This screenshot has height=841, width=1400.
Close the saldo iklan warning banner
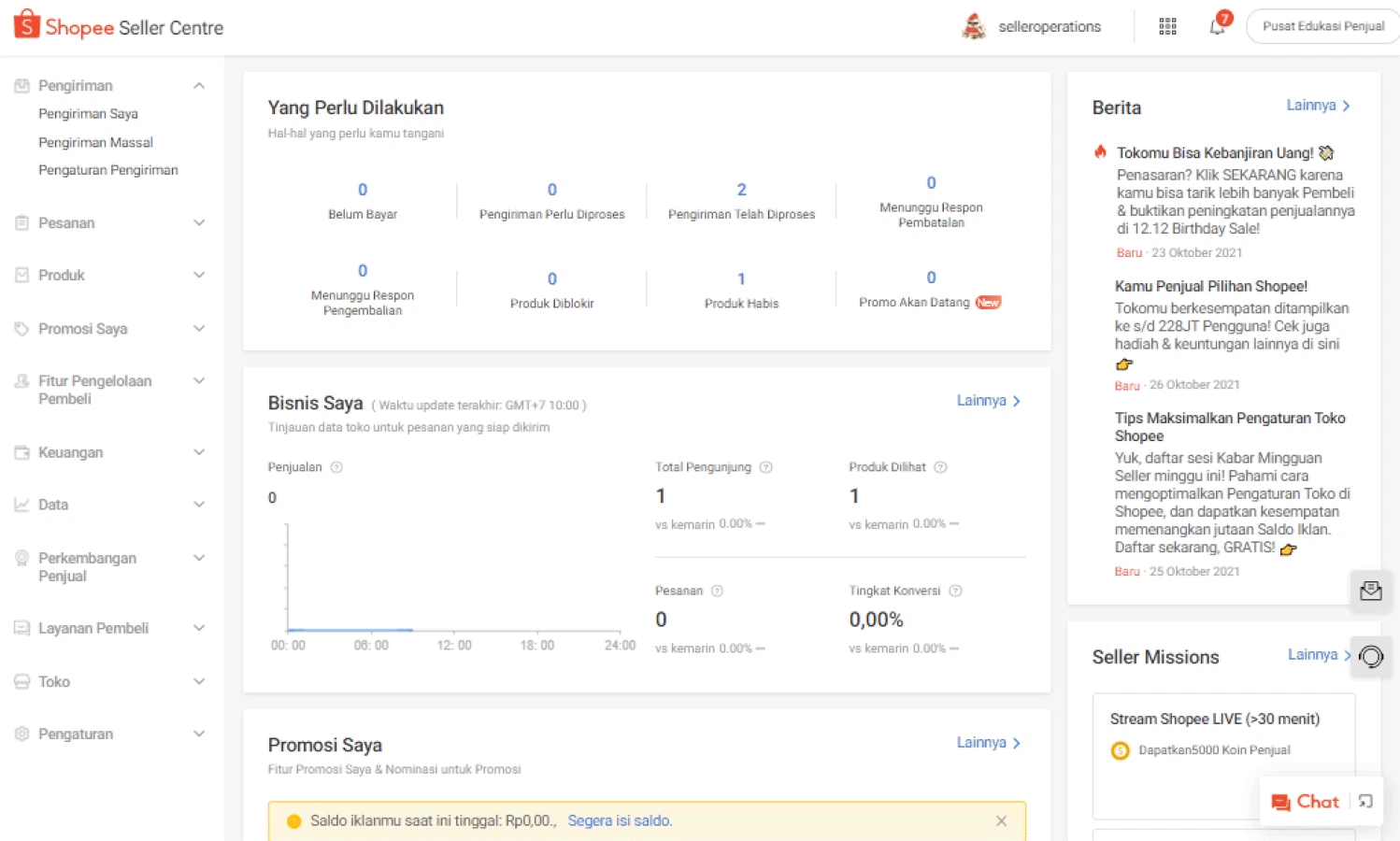(x=1001, y=820)
